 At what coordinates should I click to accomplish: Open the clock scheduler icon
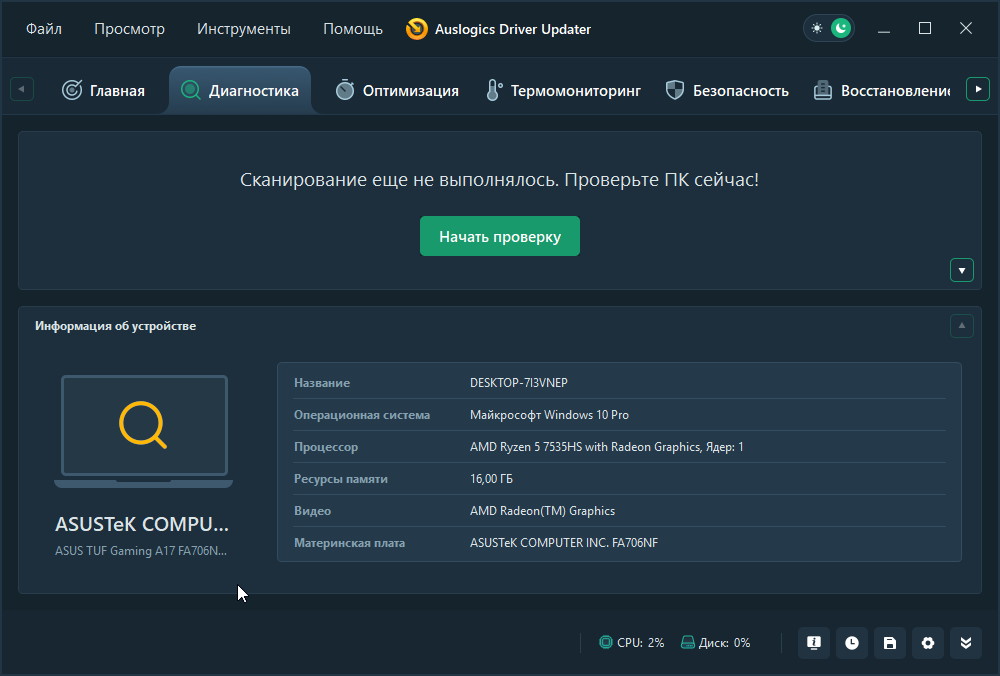[852, 643]
